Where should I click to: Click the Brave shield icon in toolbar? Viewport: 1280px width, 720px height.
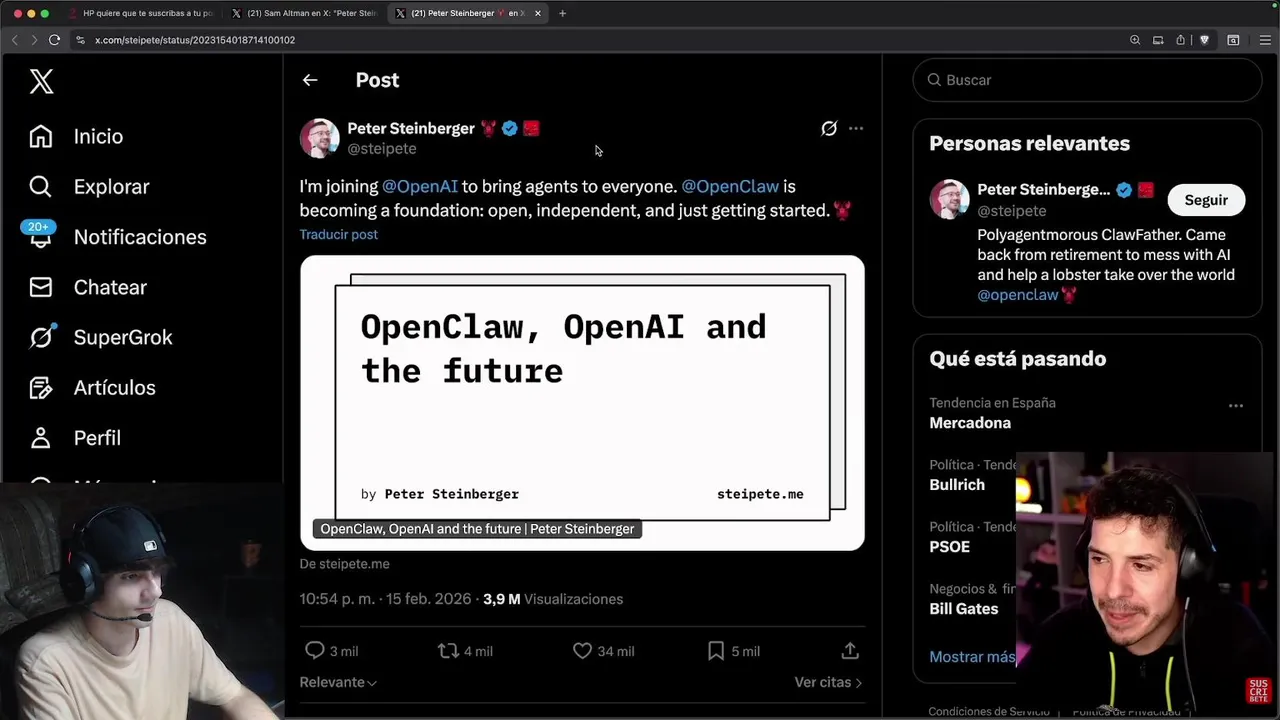[1204, 40]
